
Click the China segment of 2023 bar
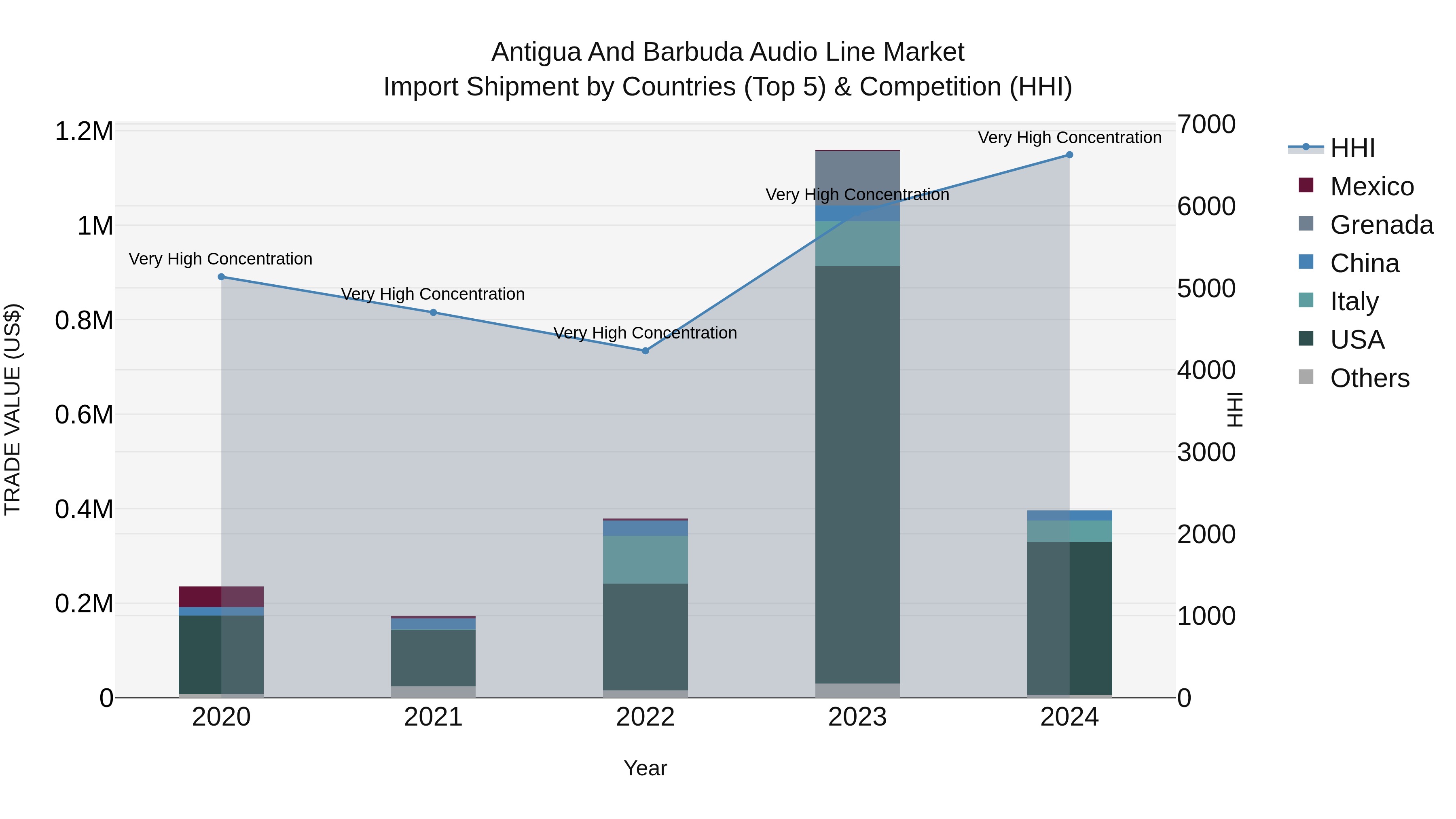(x=857, y=214)
